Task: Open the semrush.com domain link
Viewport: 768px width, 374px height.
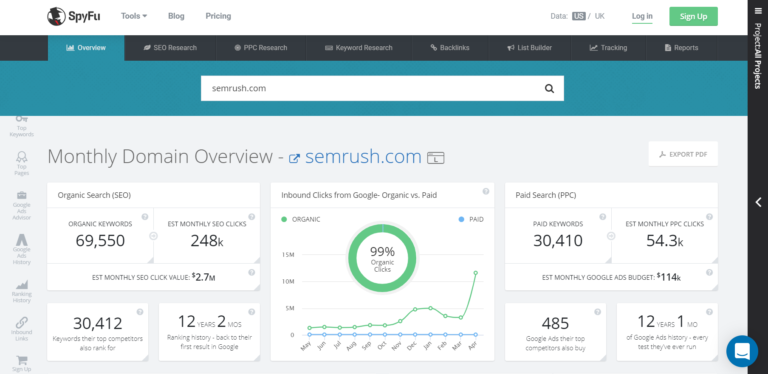Action: tap(363, 157)
